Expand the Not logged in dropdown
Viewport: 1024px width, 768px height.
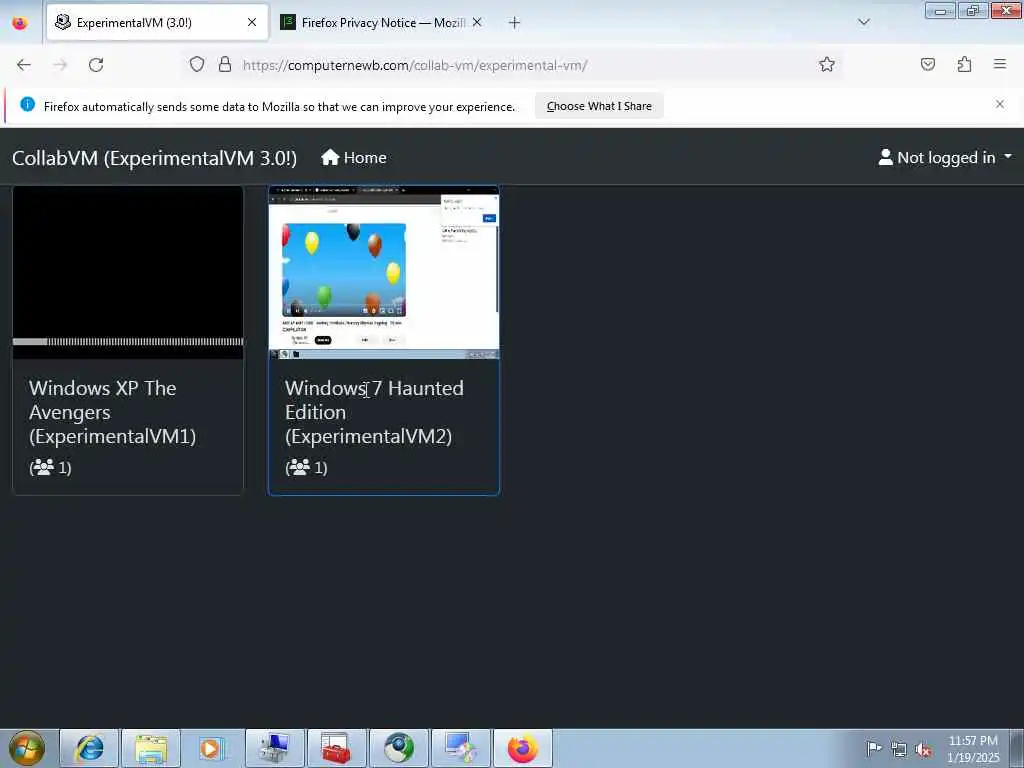[x=945, y=157]
